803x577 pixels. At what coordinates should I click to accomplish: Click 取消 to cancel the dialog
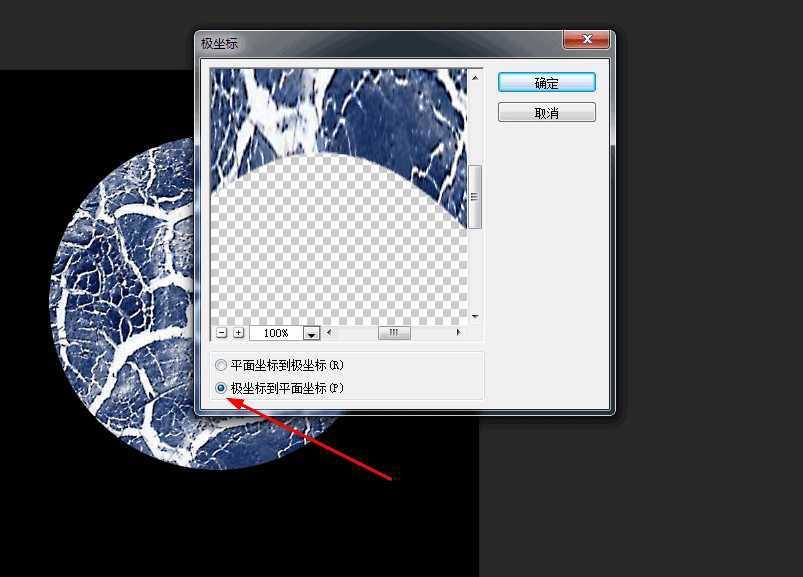click(546, 111)
